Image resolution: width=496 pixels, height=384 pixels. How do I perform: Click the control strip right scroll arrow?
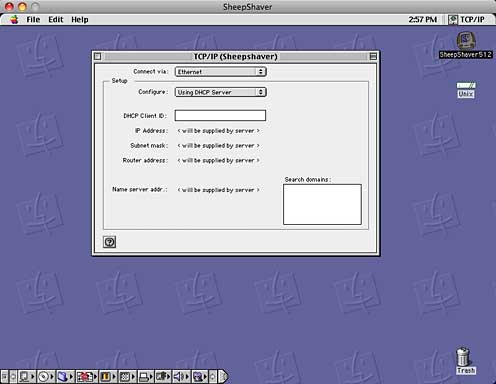coord(213,377)
